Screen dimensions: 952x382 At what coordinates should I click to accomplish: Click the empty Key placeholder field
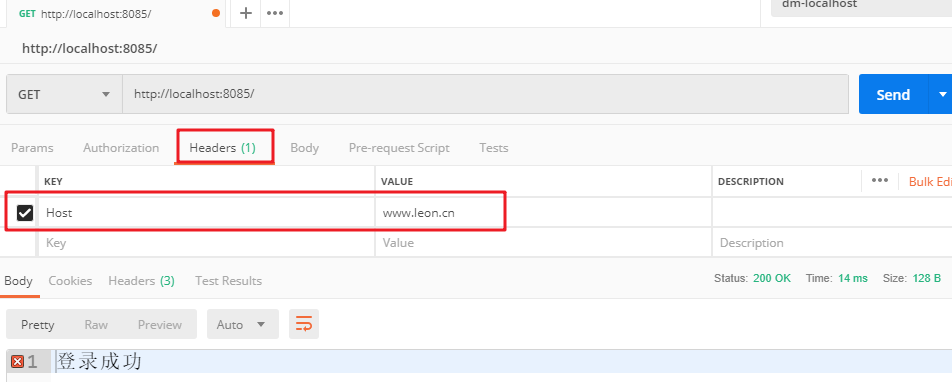coord(206,242)
